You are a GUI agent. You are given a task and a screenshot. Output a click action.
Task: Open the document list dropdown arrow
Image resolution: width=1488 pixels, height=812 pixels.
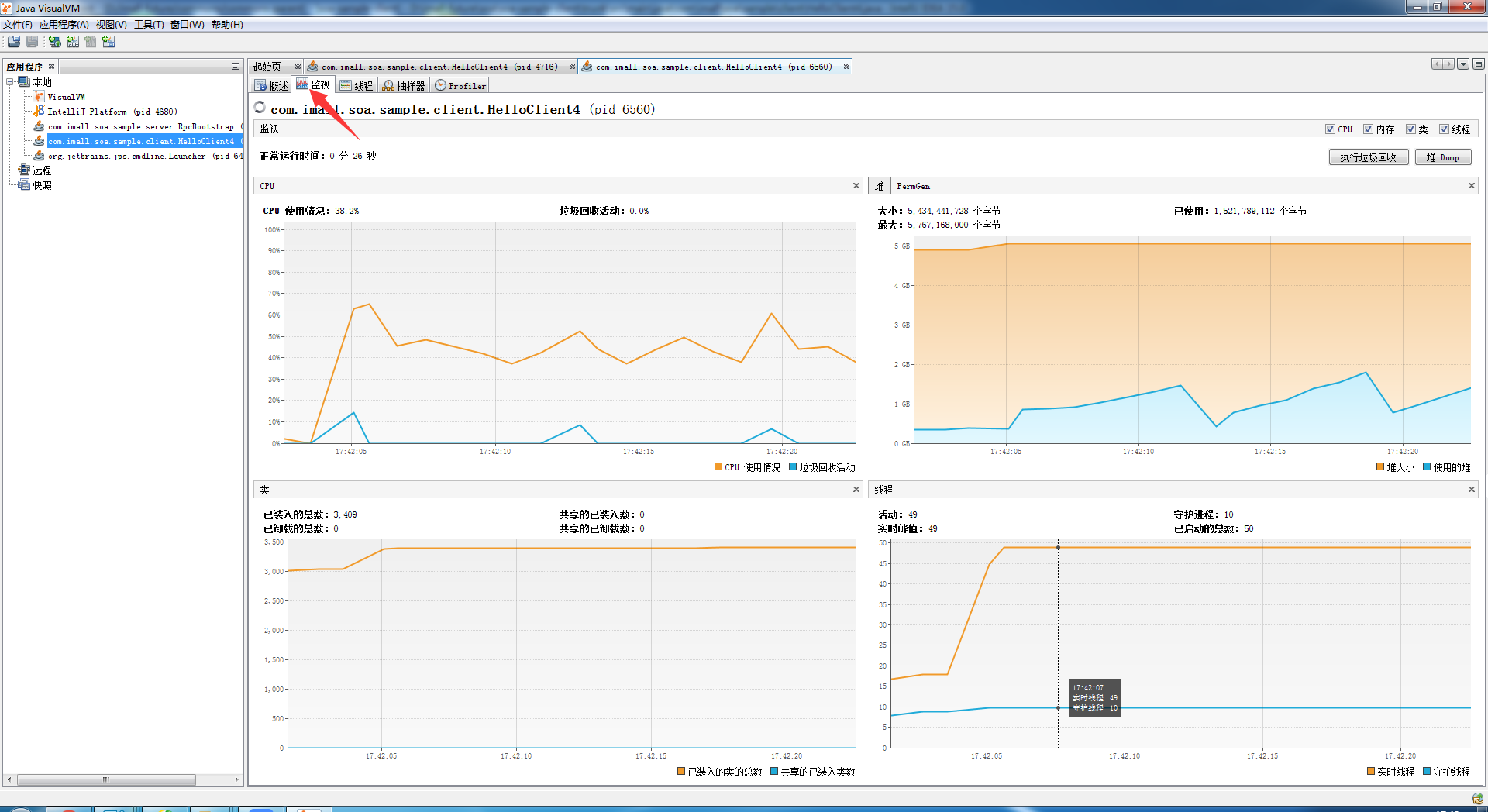1463,64
